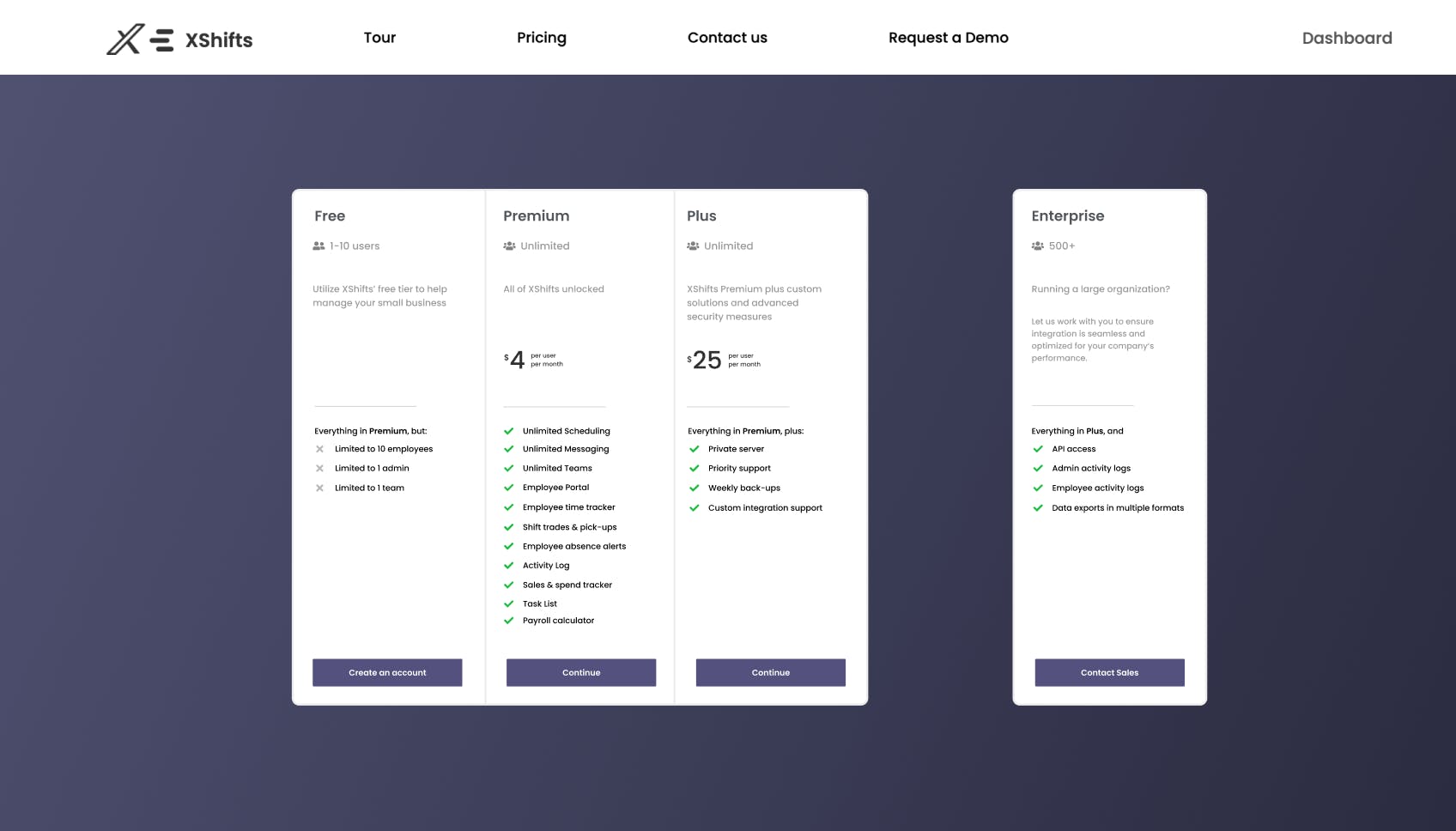Select the Enterprise plan heading

point(1068,216)
